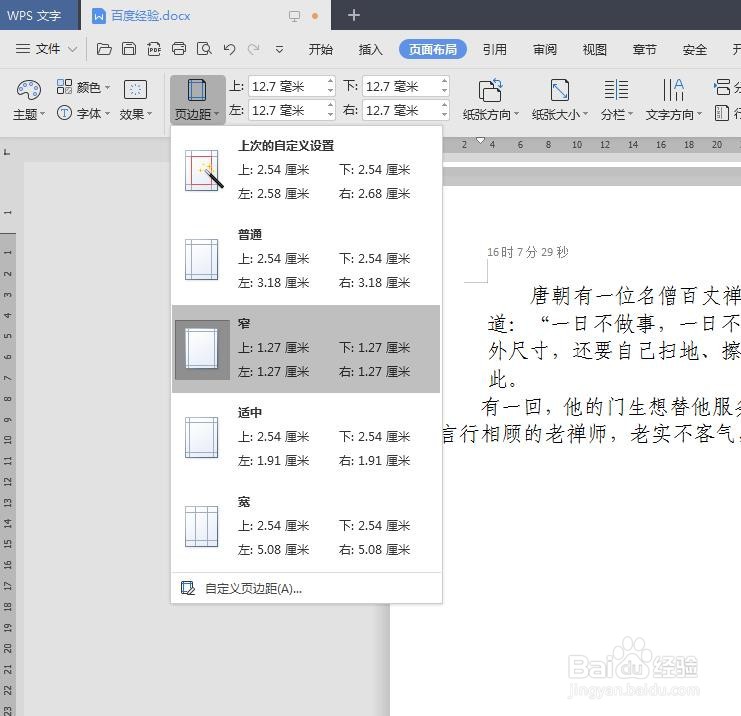
Task: Click the 分栏 columns icon
Action: point(616,90)
